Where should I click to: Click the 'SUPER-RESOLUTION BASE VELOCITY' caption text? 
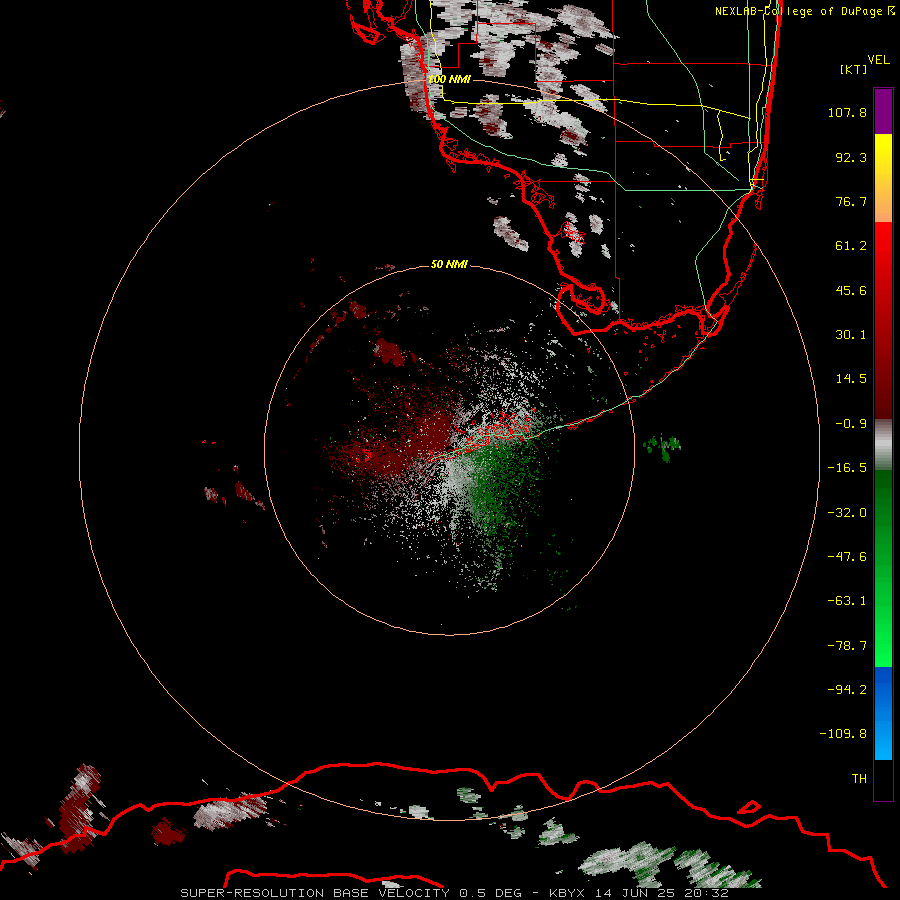coord(315,893)
